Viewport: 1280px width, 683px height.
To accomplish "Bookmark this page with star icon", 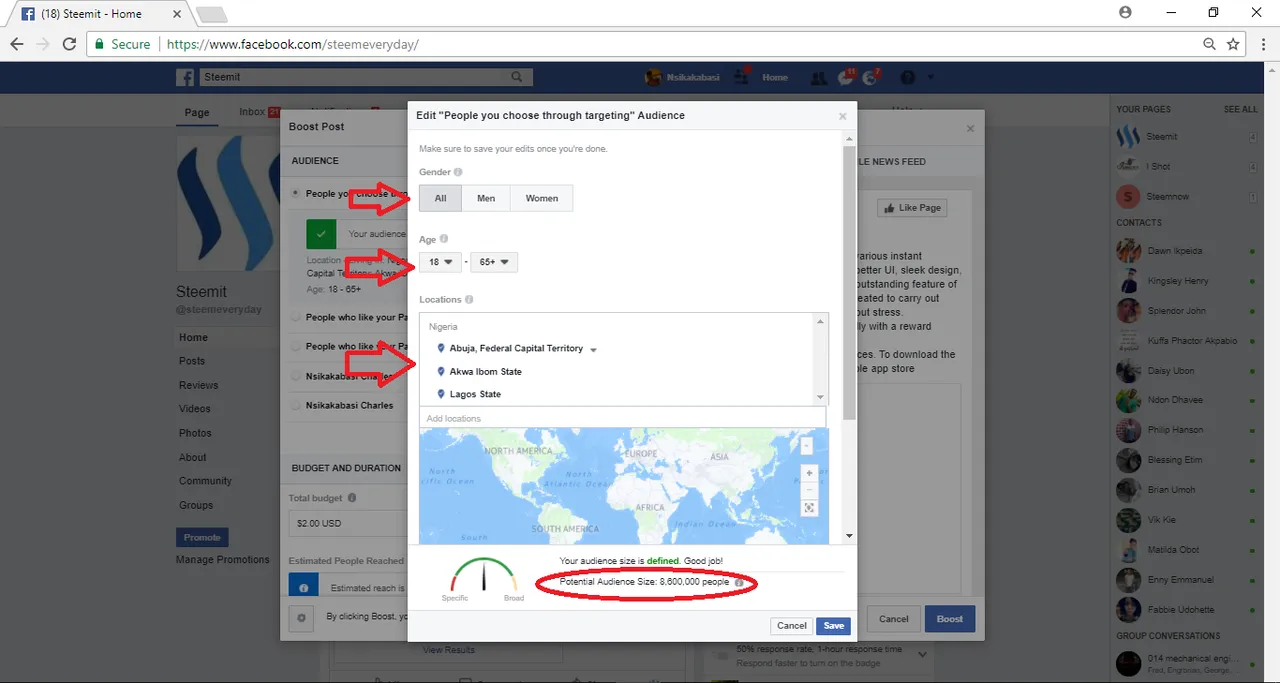I will coord(1233,44).
